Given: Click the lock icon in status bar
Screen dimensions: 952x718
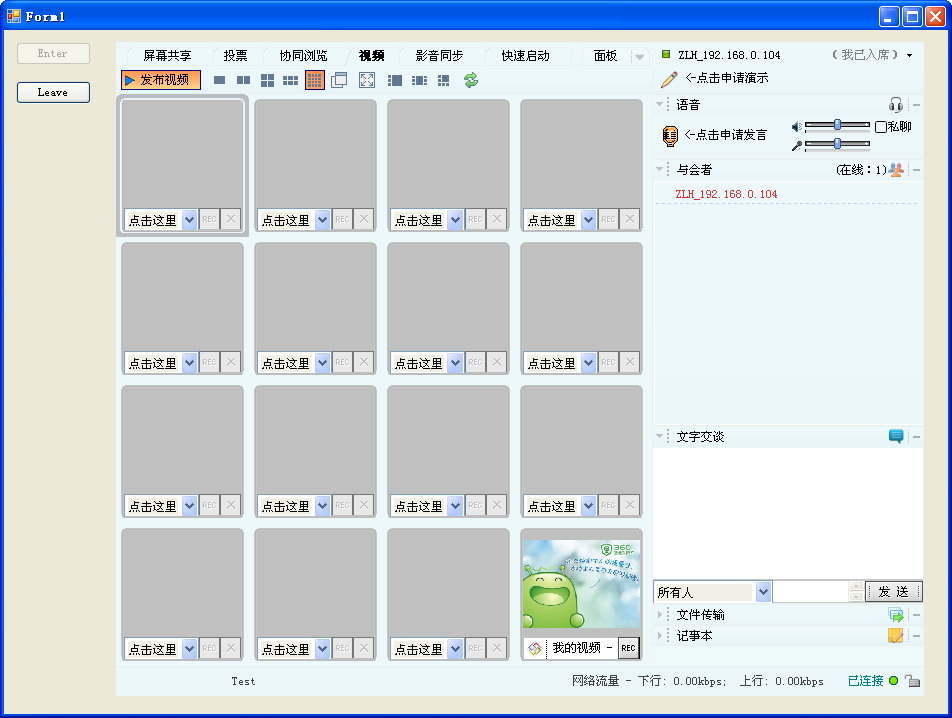Looking at the screenshot, I should point(912,681).
